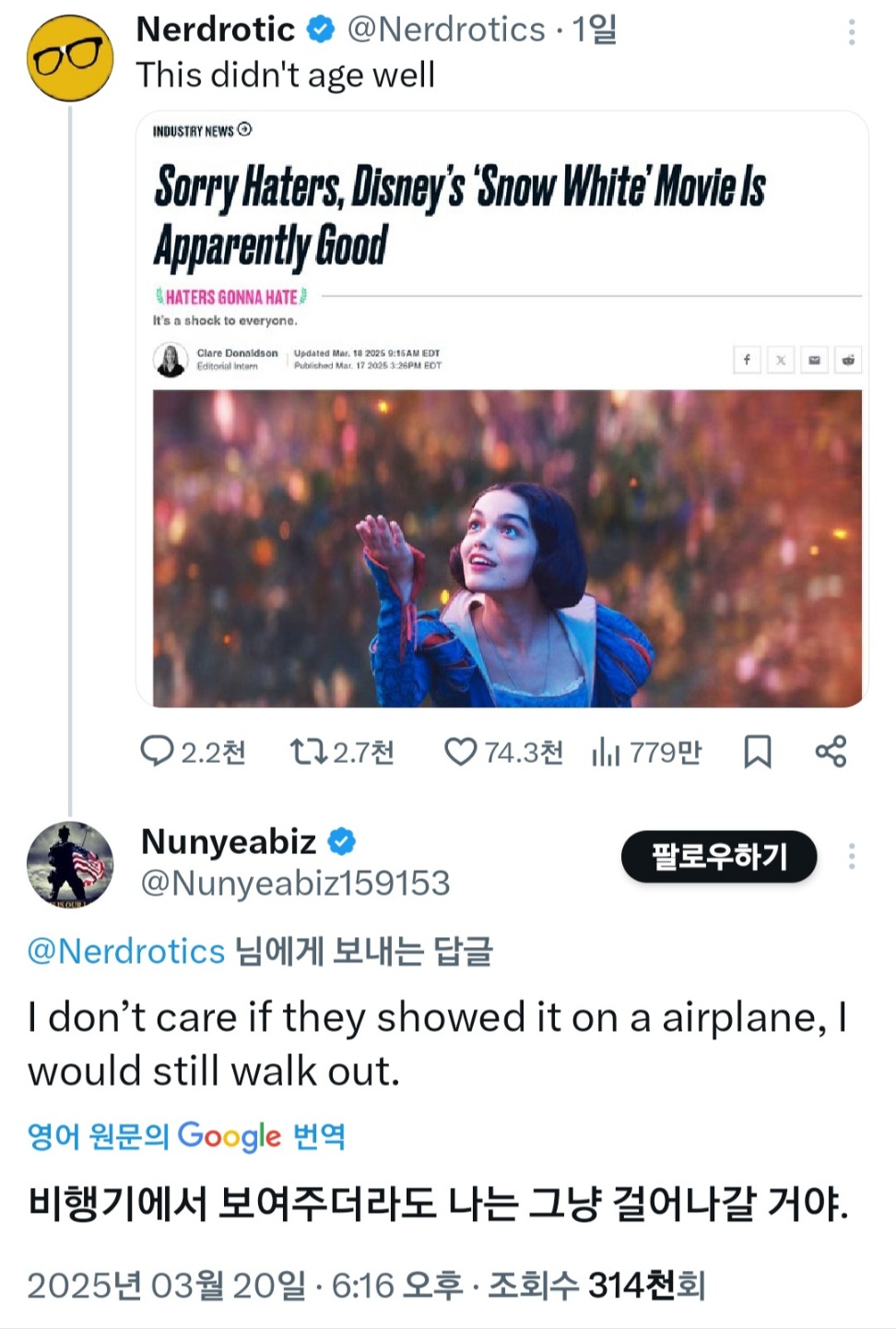Open the Snow White article image
Screen dimensions: 896x1329
point(507,548)
